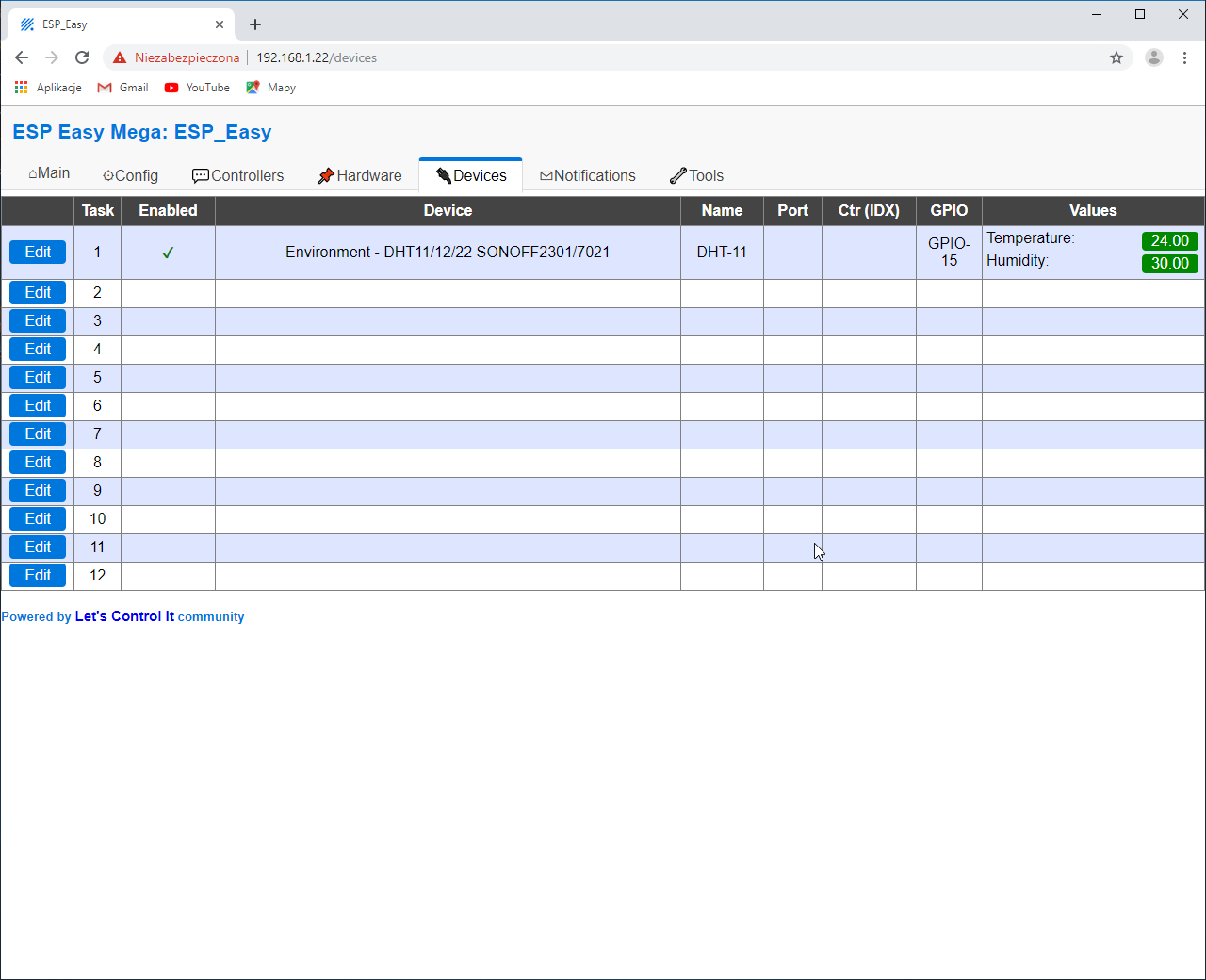The width and height of the screenshot is (1206, 980).
Task: Switch to the Main tab
Action: pos(49,173)
